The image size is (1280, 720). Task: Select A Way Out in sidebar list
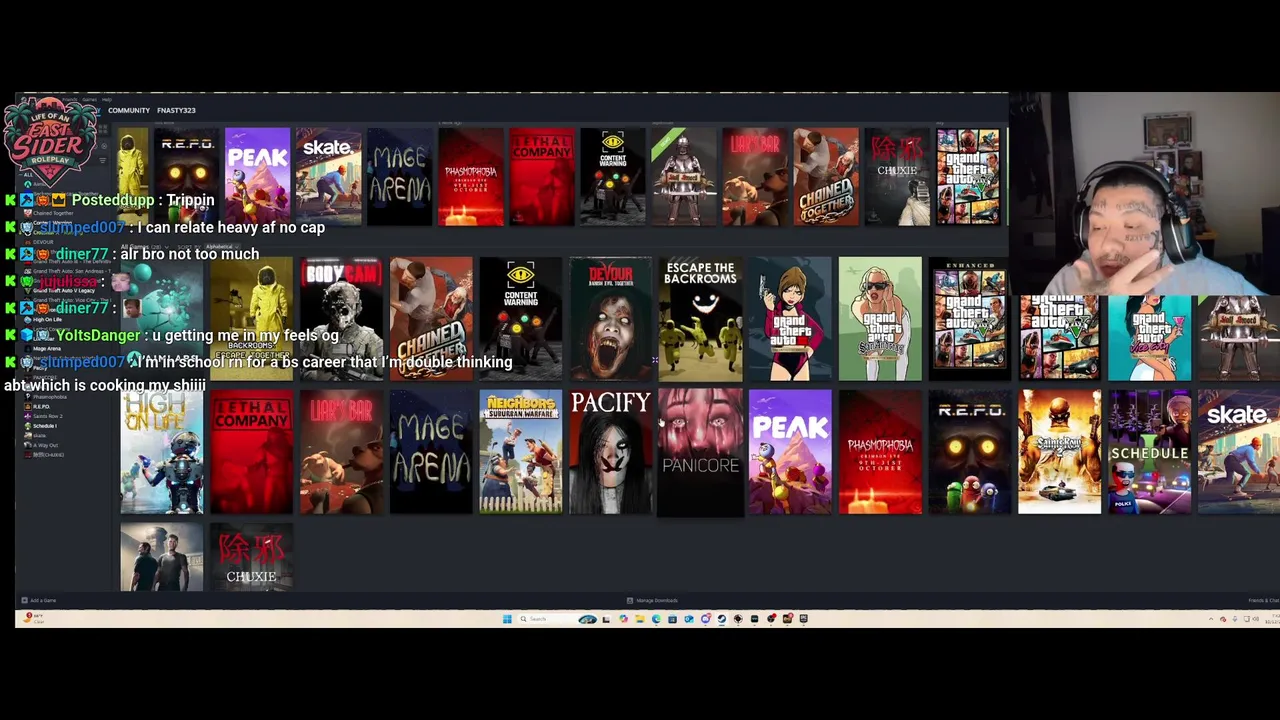point(44,445)
